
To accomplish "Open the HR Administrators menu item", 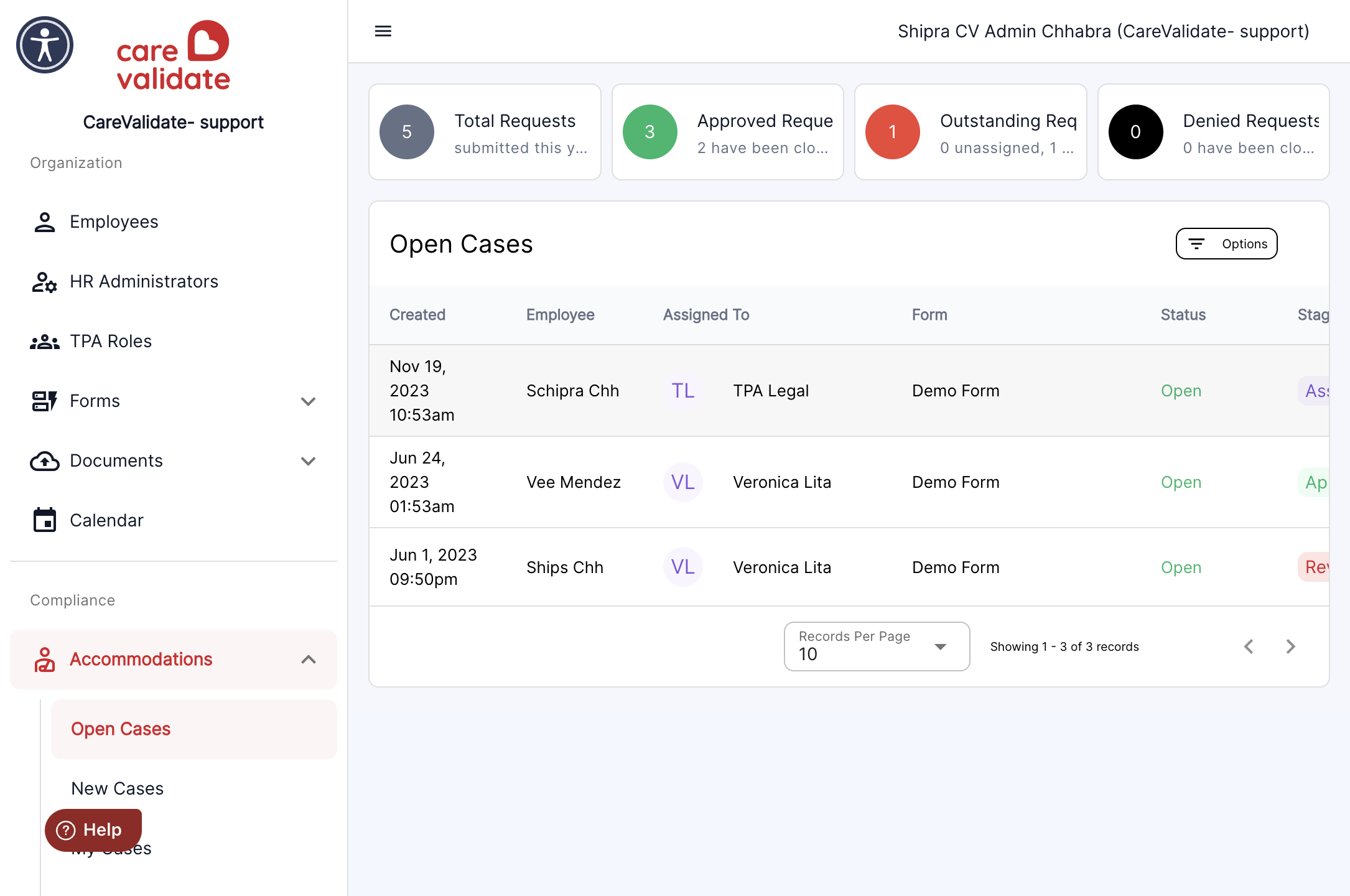I will tap(174, 282).
